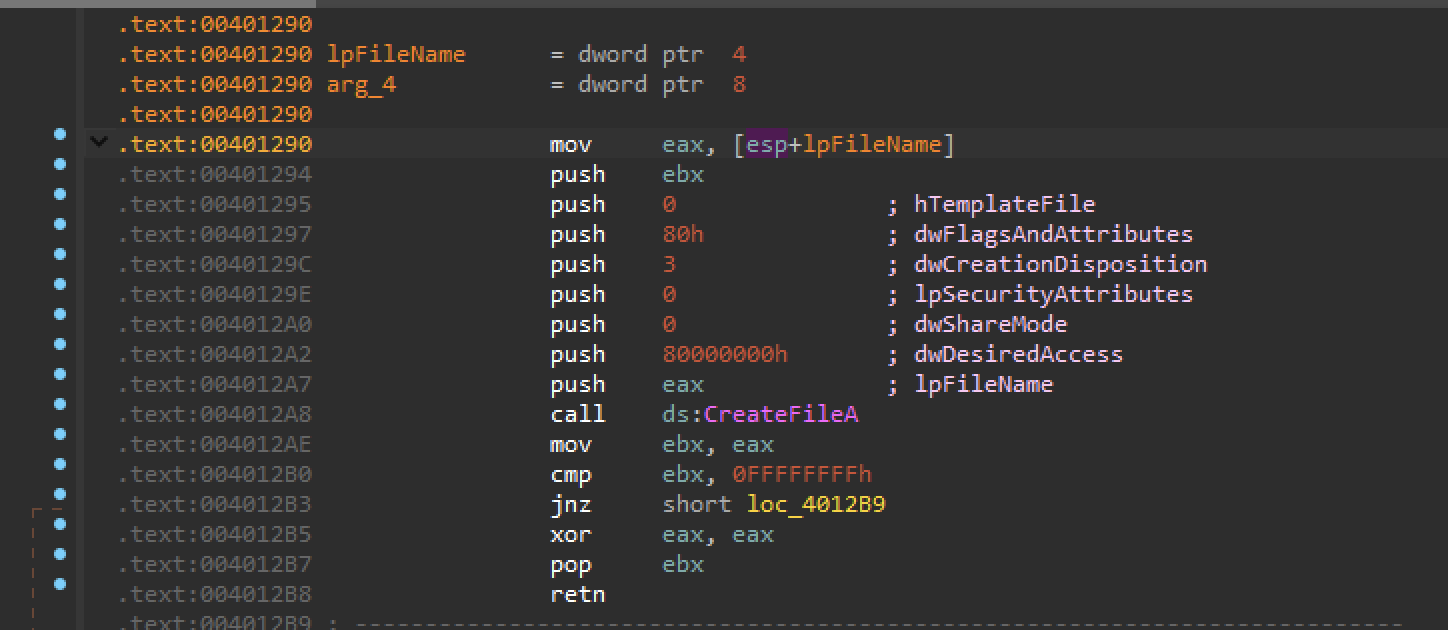Set breakpoint dot on call CreateFileA line
Image resolution: width=1448 pixels, height=630 pixels.
click(60, 404)
